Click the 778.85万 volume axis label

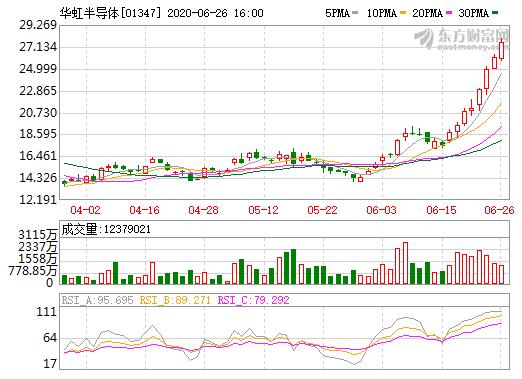click(x=33, y=271)
